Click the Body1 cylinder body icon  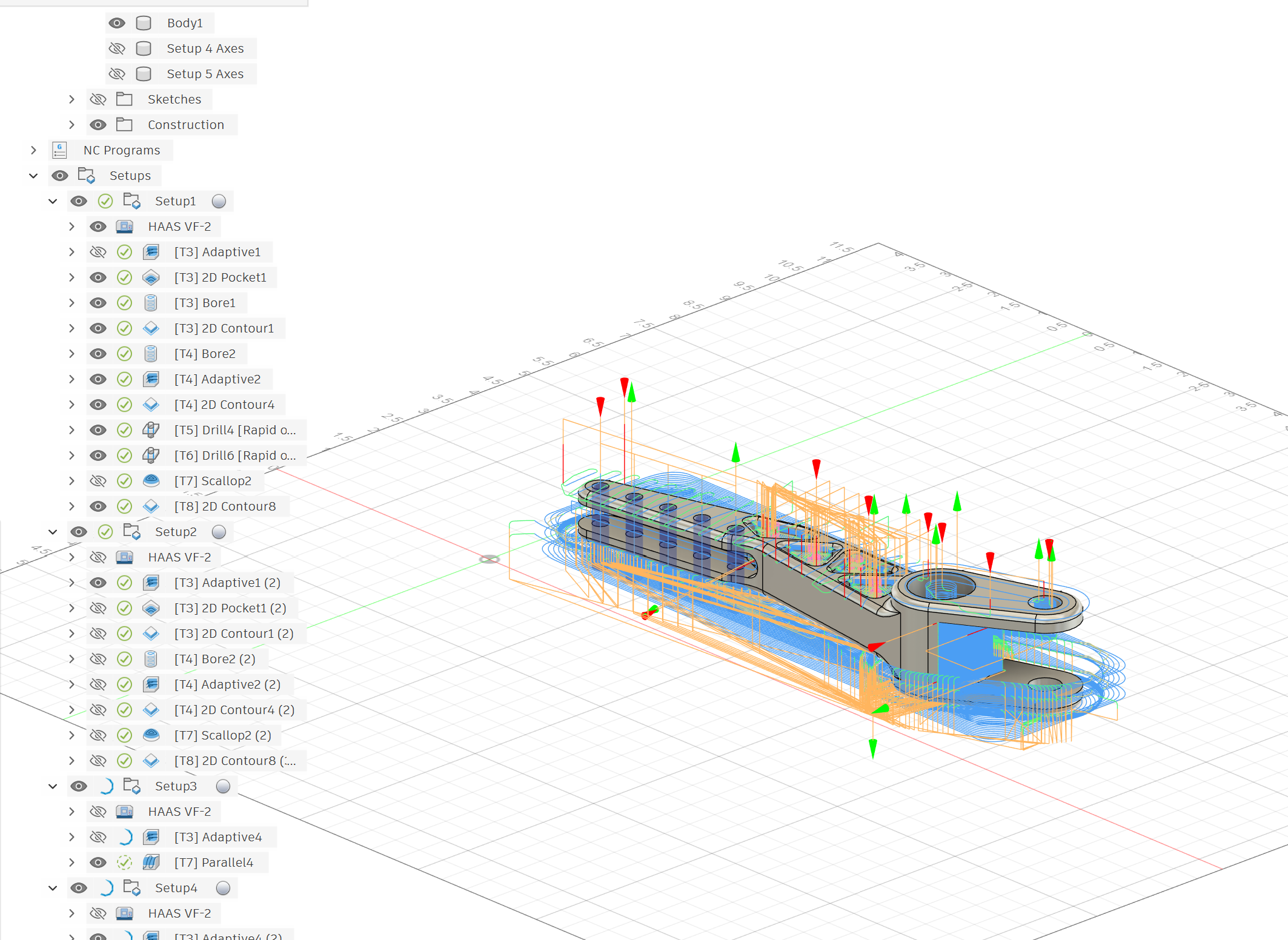coord(144,23)
